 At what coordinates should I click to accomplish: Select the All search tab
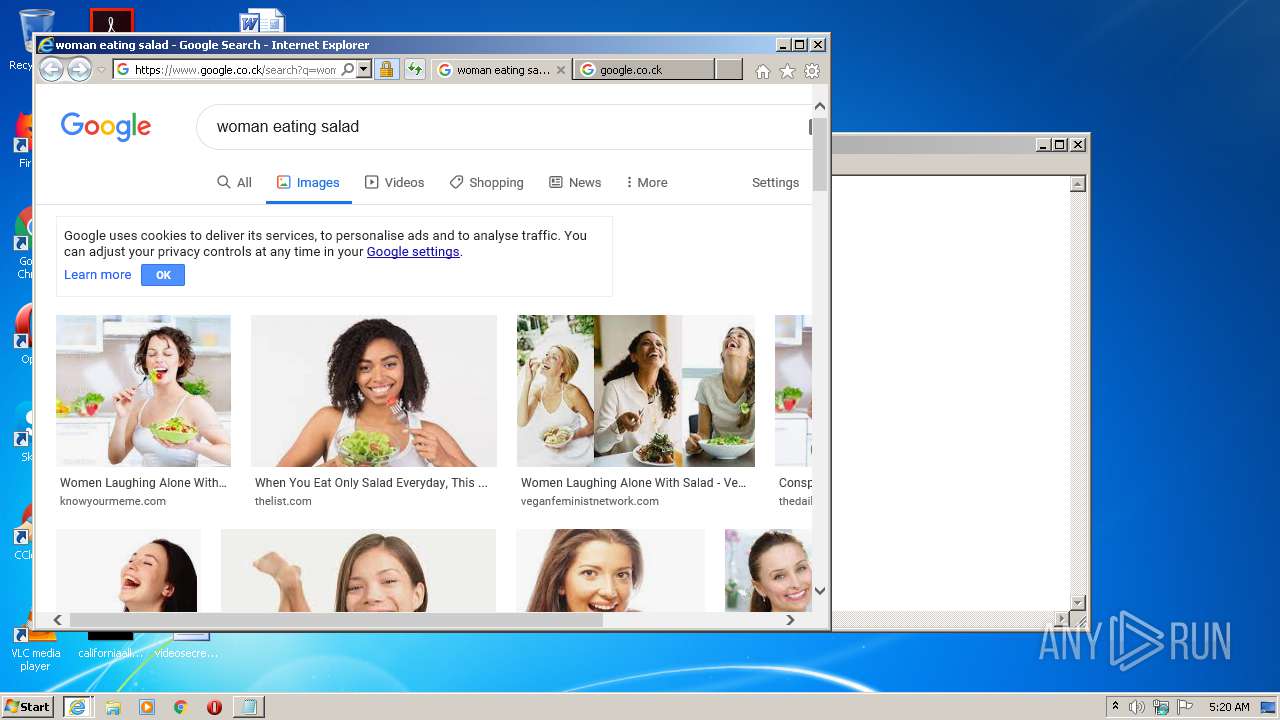(x=235, y=182)
